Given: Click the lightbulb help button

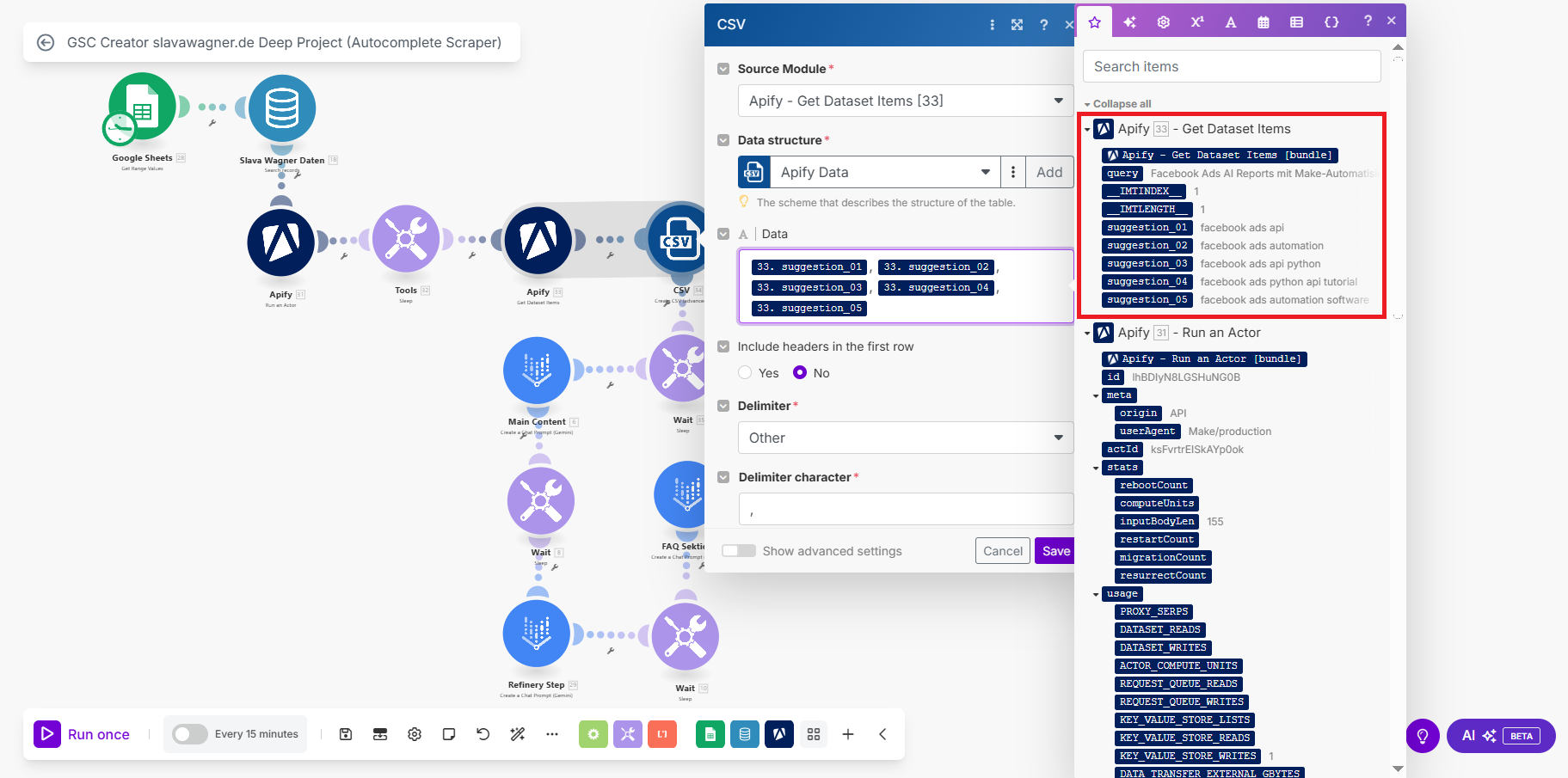Looking at the screenshot, I should coord(1423,736).
